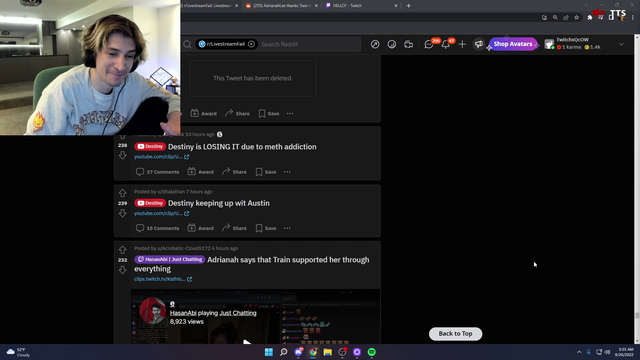Open 15 Comments on 'keeping up wit Austin'

(158, 228)
